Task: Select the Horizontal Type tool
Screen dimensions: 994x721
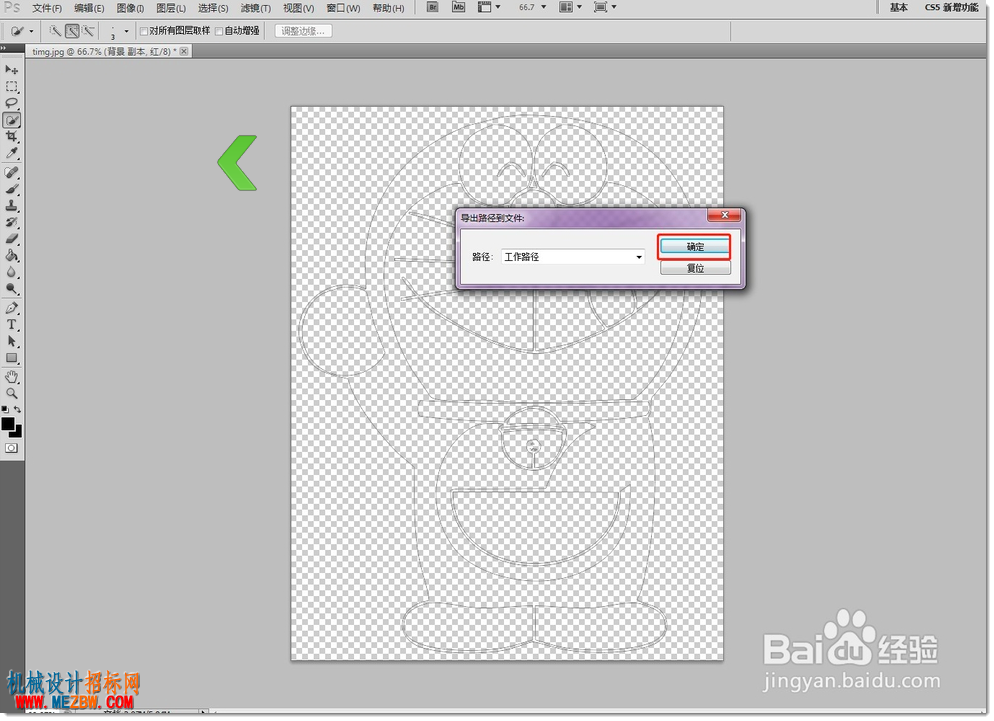Action: point(11,325)
